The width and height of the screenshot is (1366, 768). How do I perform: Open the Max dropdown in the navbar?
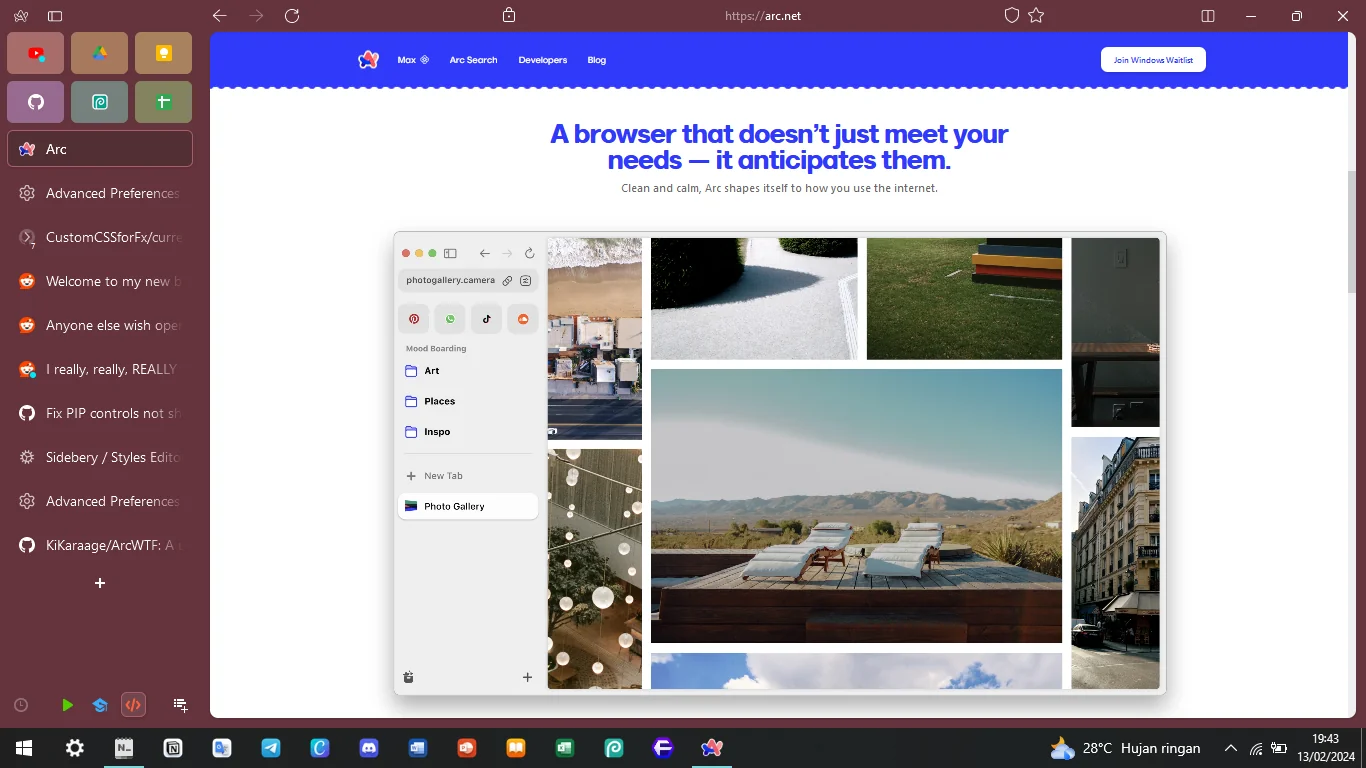click(413, 59)
